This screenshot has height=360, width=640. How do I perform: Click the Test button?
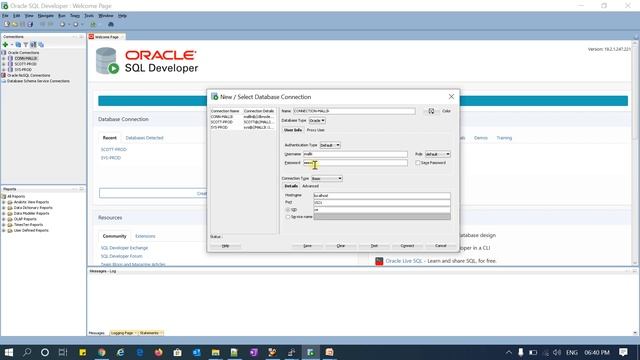[x=374, y=246]
